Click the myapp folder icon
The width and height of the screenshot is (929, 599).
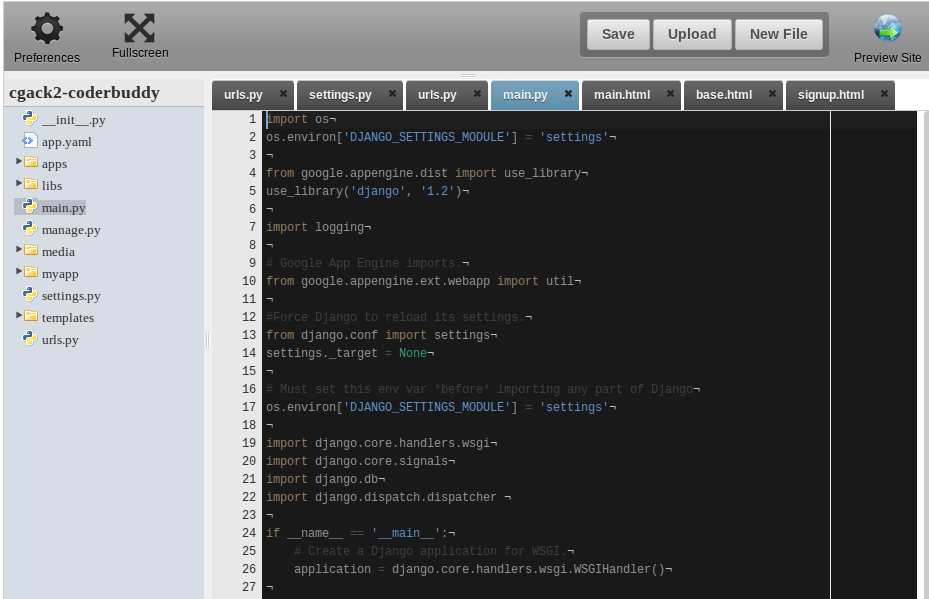pyautogui.click(x=31, y=272)
